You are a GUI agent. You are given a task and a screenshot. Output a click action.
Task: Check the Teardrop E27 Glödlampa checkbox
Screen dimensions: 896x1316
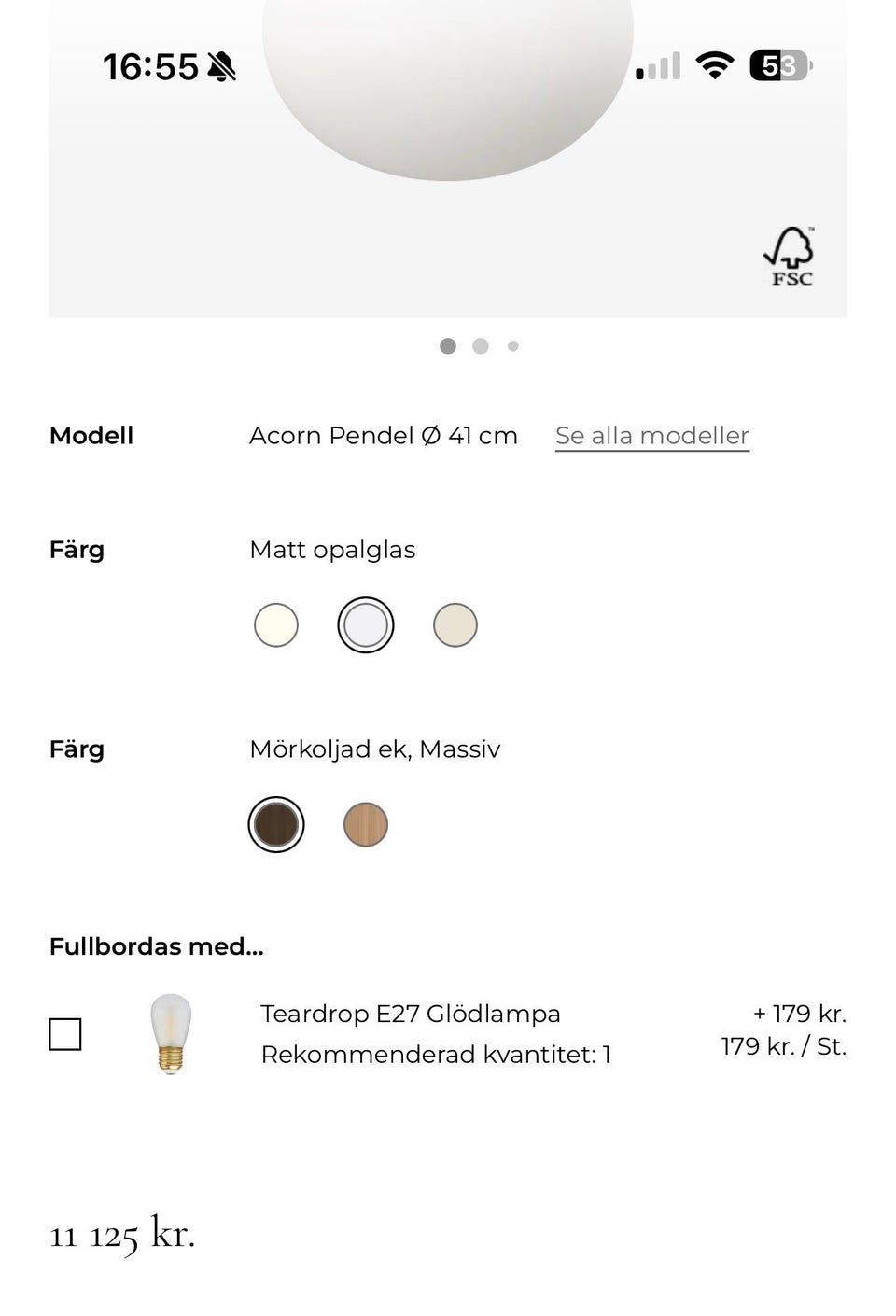[x=65, y=1034]
